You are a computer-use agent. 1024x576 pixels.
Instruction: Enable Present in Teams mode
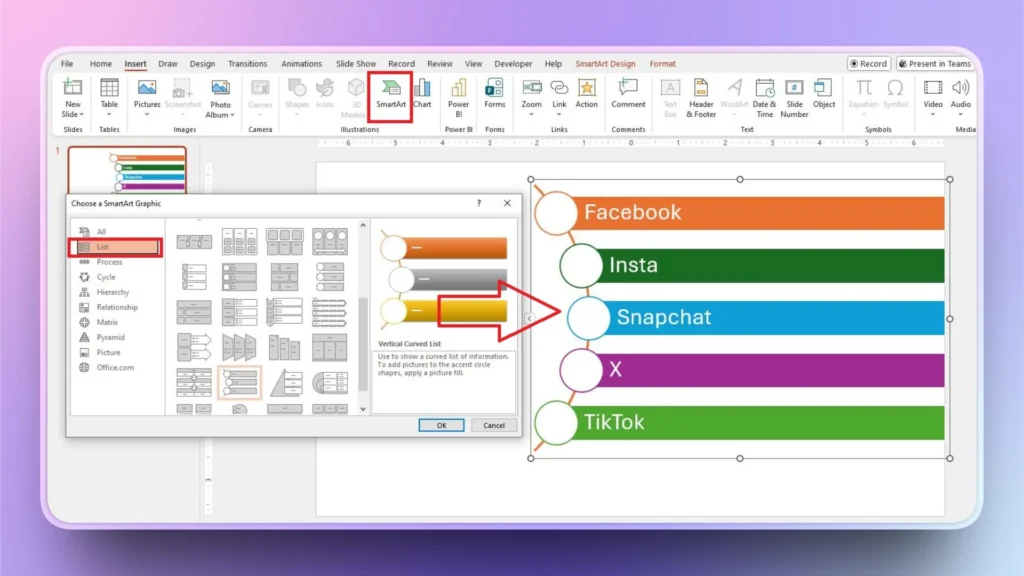(x=934, y=63)
